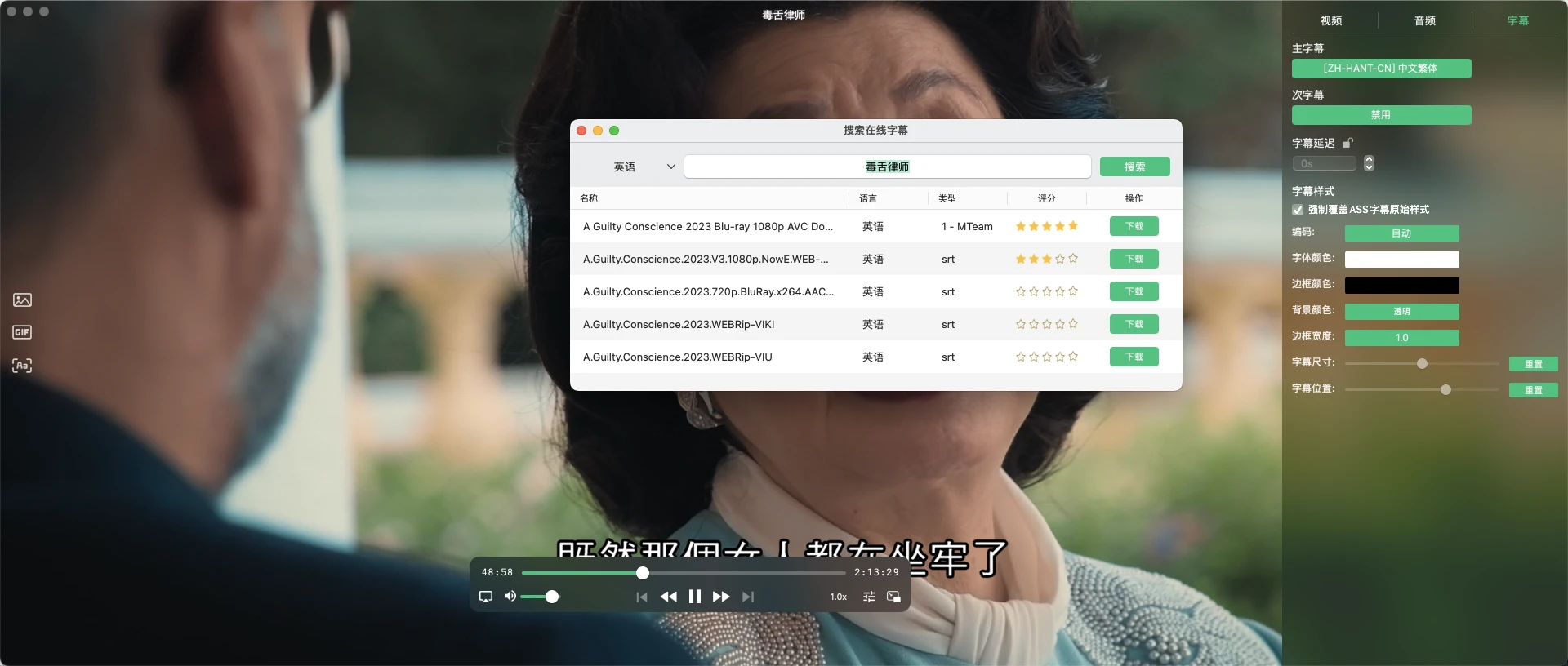Open the border width 1.0 selector

(x=1402, y=338)
